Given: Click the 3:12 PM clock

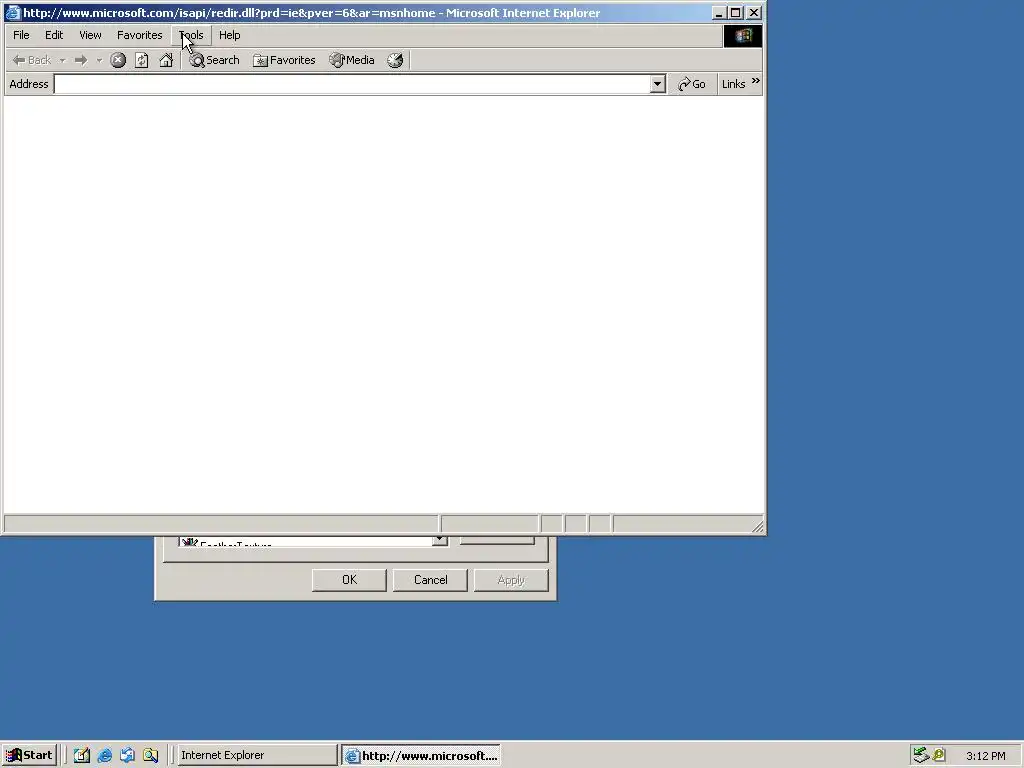Looking at the screenshot, I should click(x=985, y=756).
